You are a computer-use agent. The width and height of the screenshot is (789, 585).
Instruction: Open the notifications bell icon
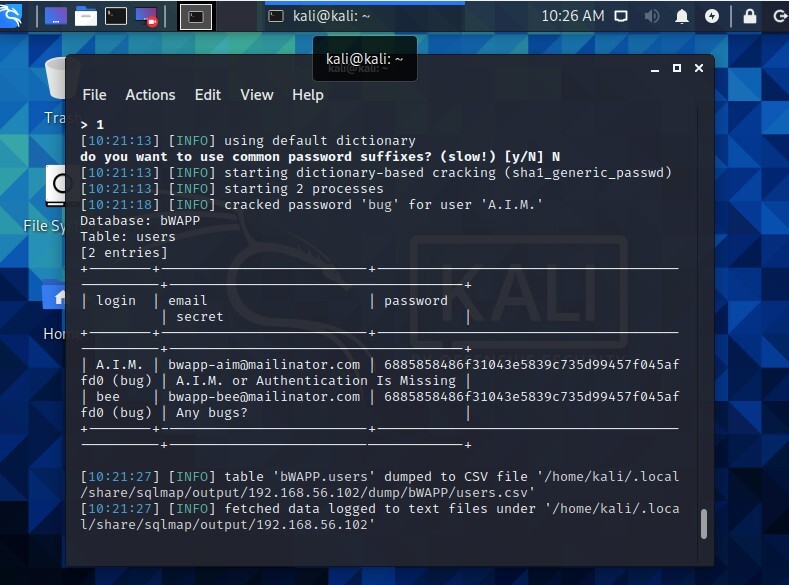pyautogui.click(x=682, y=16)
